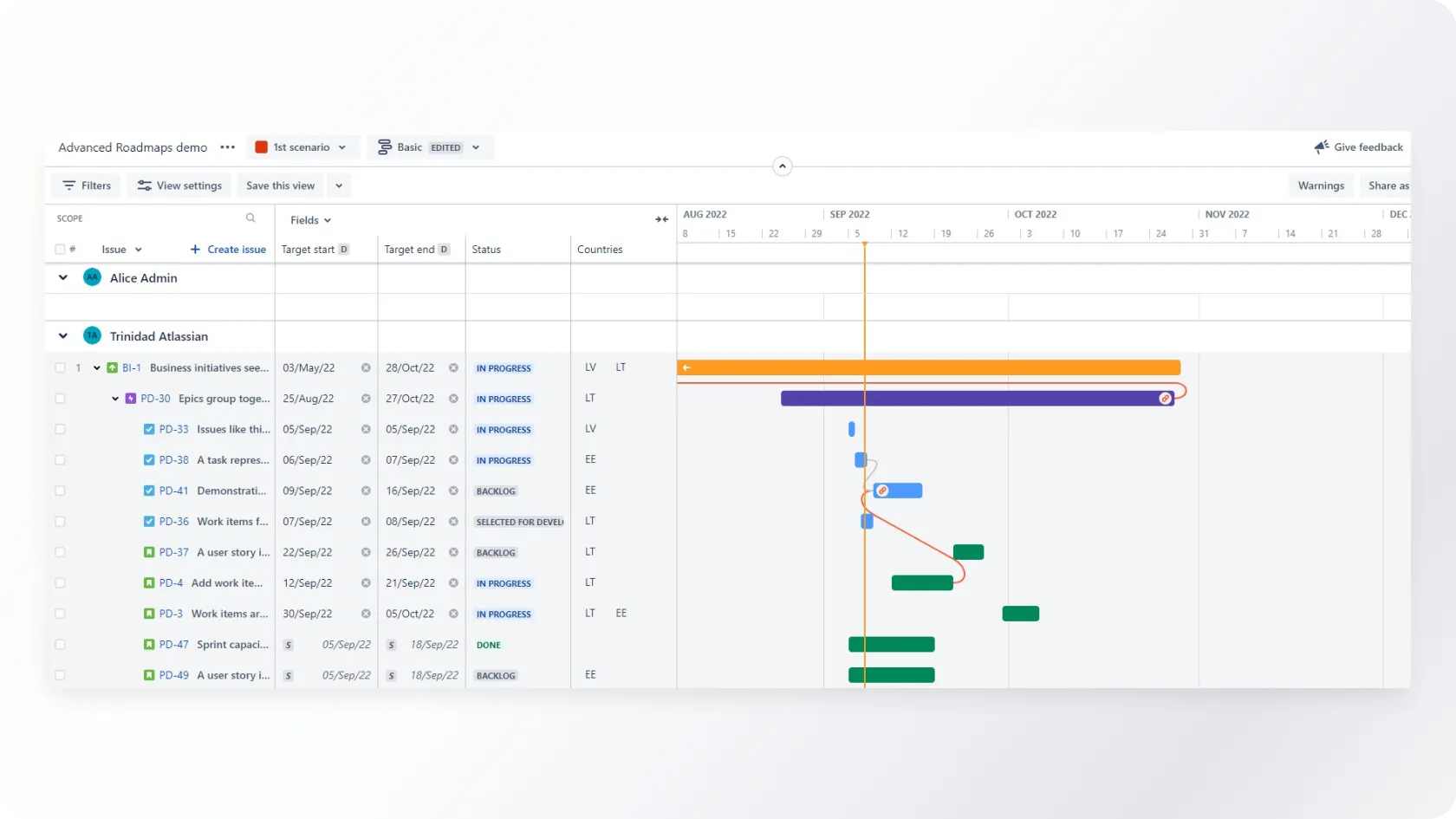Viewport: 1456px width, 819px height.
Task: Click the Warnings button
Action: pyautogui.click(x=1321, y=185)
